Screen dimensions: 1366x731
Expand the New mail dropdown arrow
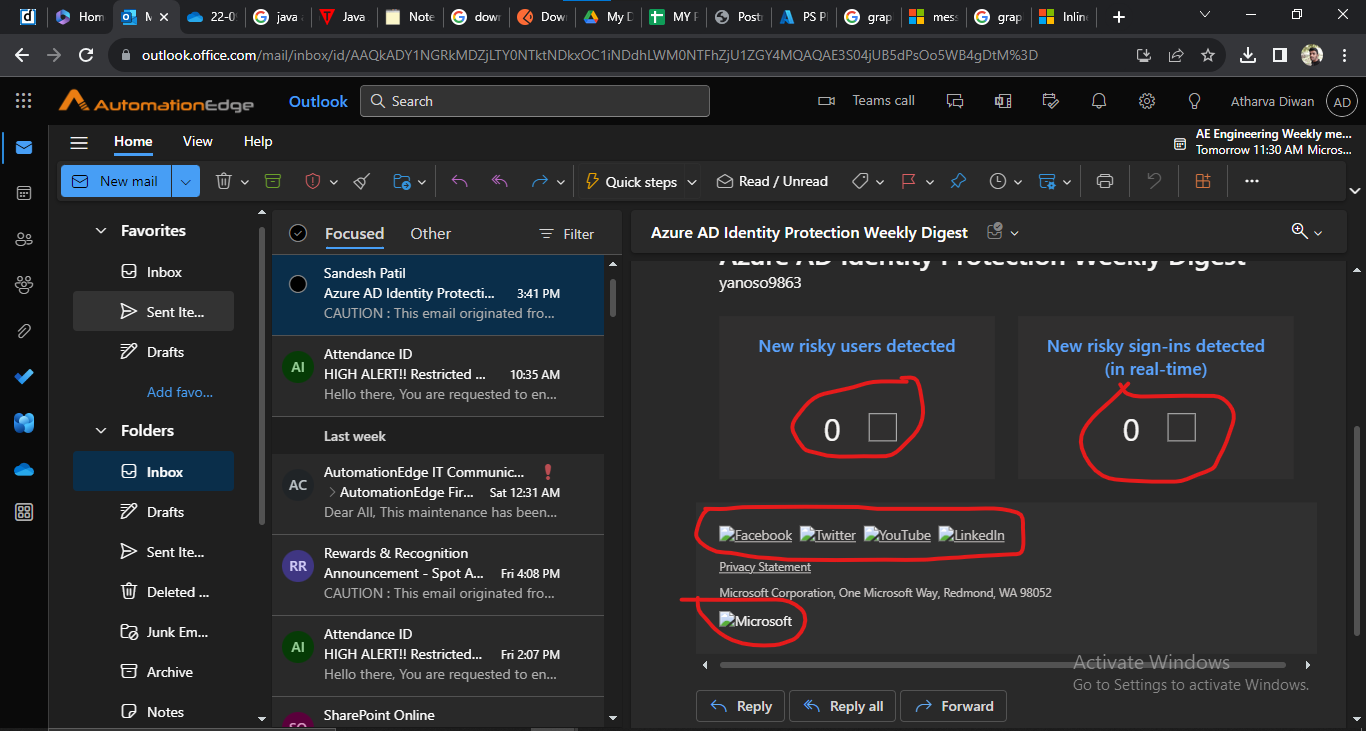click(186, 181)
